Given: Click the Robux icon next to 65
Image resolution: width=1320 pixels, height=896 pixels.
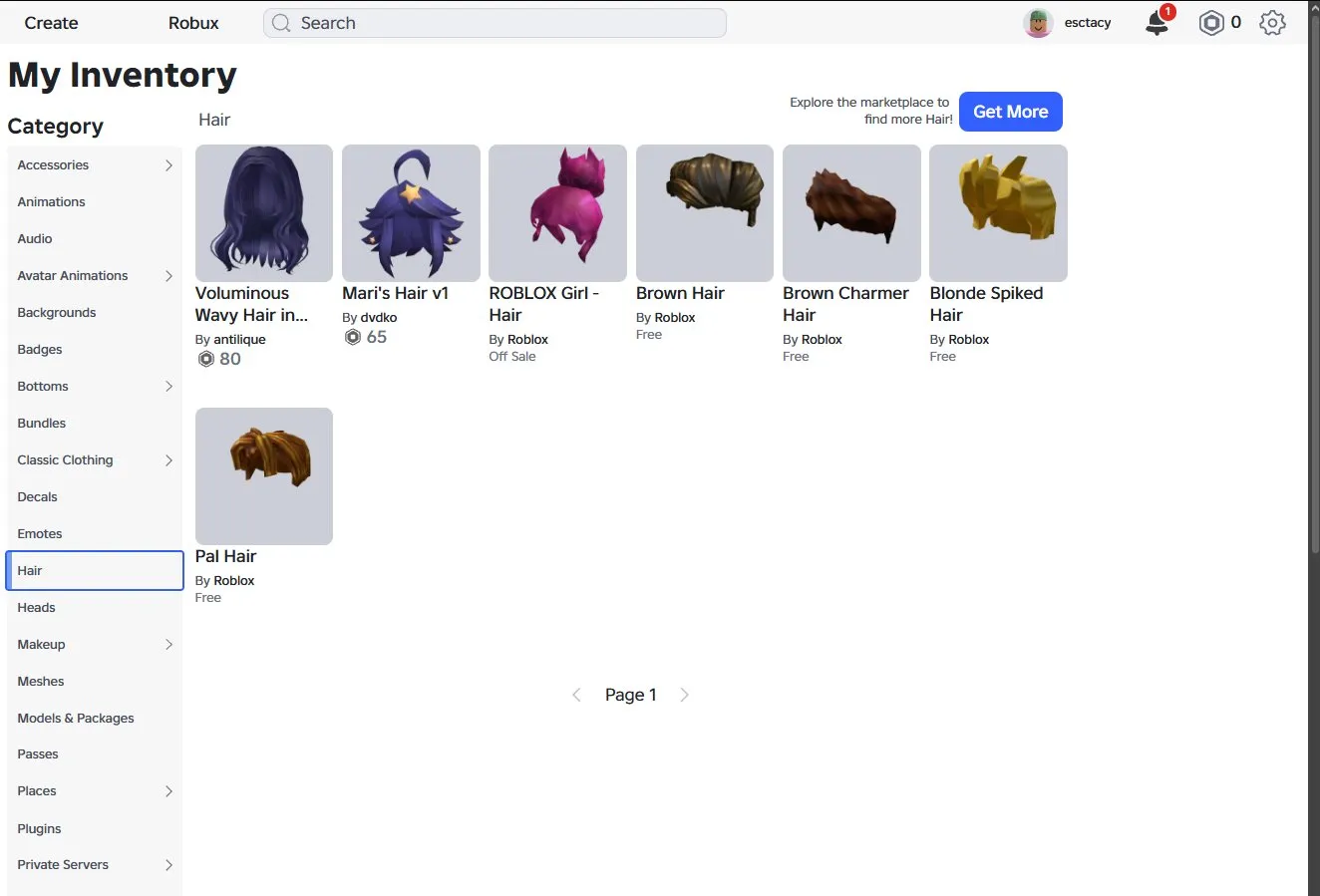Looking at the screenshot, I should pos(352,337).
